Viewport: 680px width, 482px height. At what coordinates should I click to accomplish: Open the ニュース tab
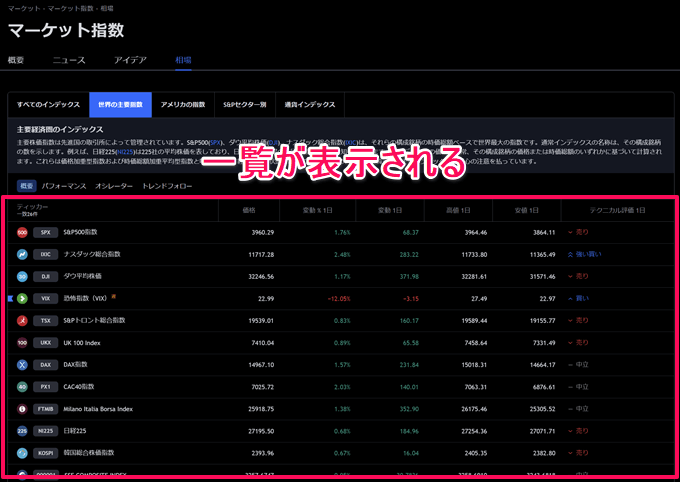coord(69,60)
